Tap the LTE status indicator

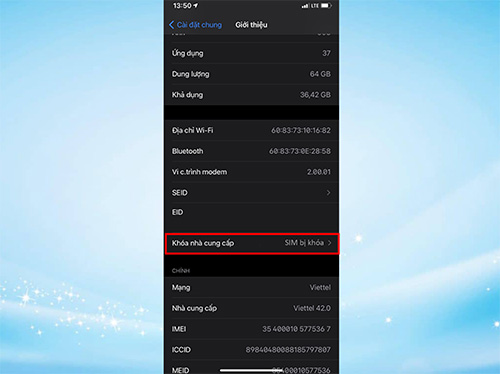(x=315, y=6)
